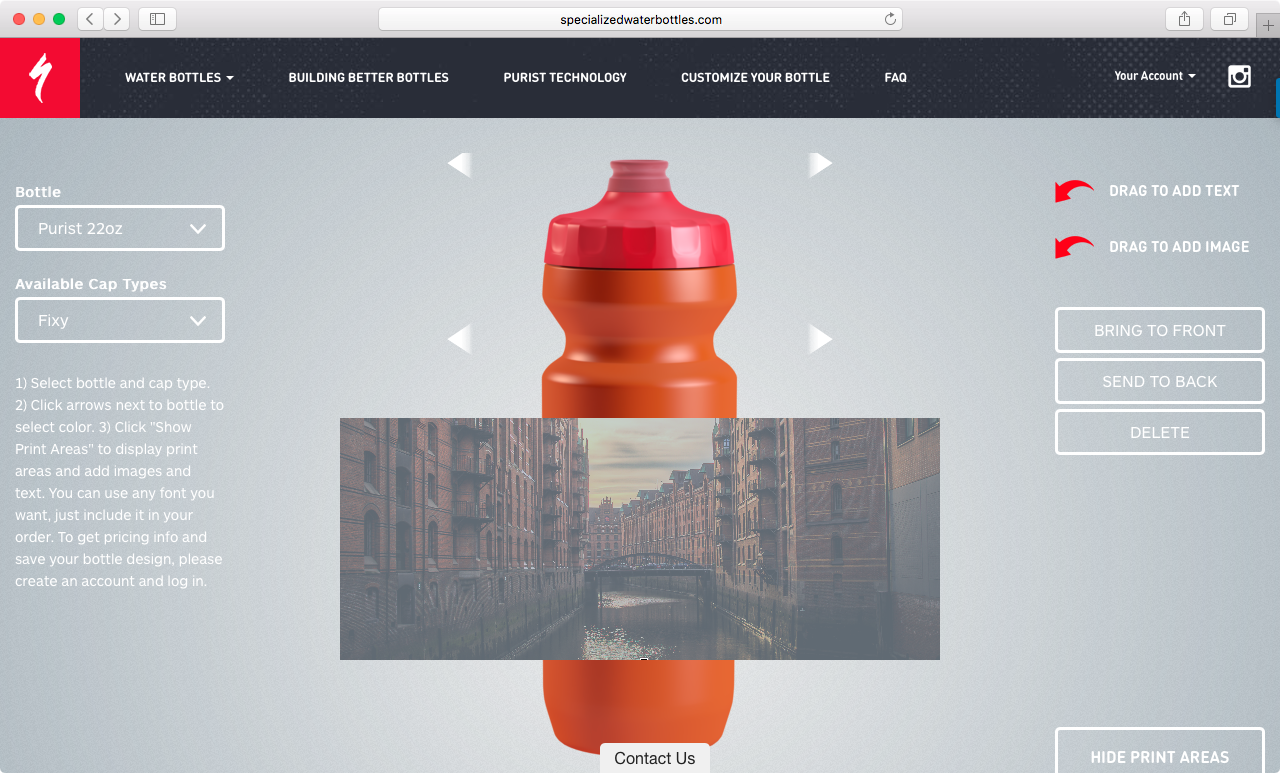Click the red Drag to Add Image arrow
Image resolution: width=1280 pixels, height=773 pixels.
[1075, 247]
